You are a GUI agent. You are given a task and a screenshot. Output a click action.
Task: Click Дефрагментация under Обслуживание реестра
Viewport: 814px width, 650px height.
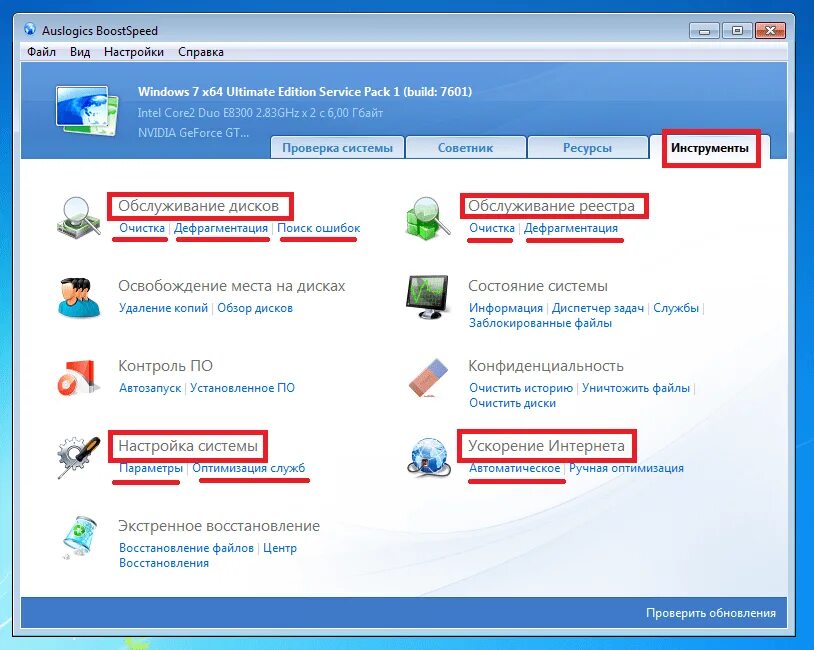click(571, 228)
